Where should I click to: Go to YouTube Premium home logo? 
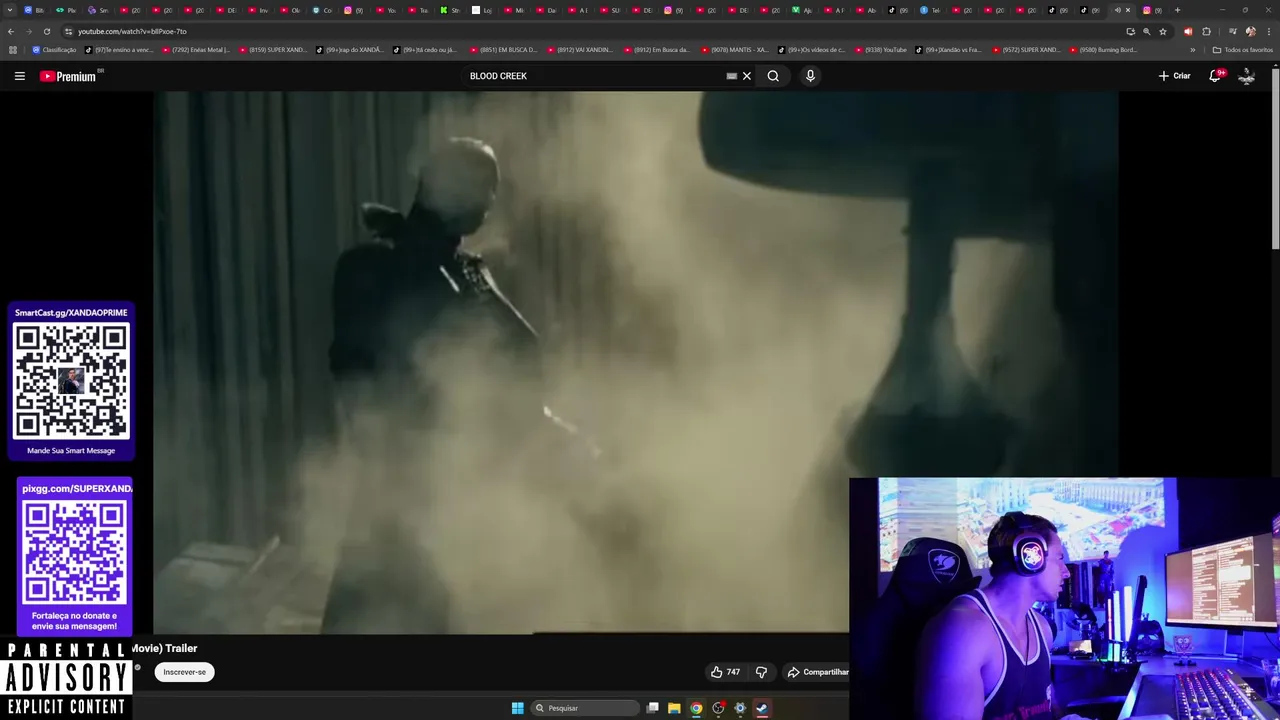click(x=68, y=76)
